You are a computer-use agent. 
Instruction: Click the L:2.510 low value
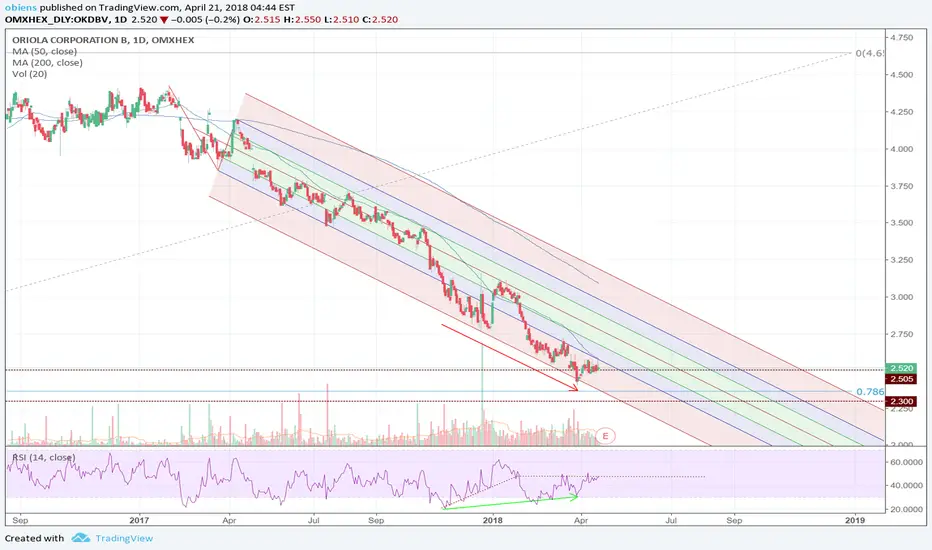(x=343, y=20)
